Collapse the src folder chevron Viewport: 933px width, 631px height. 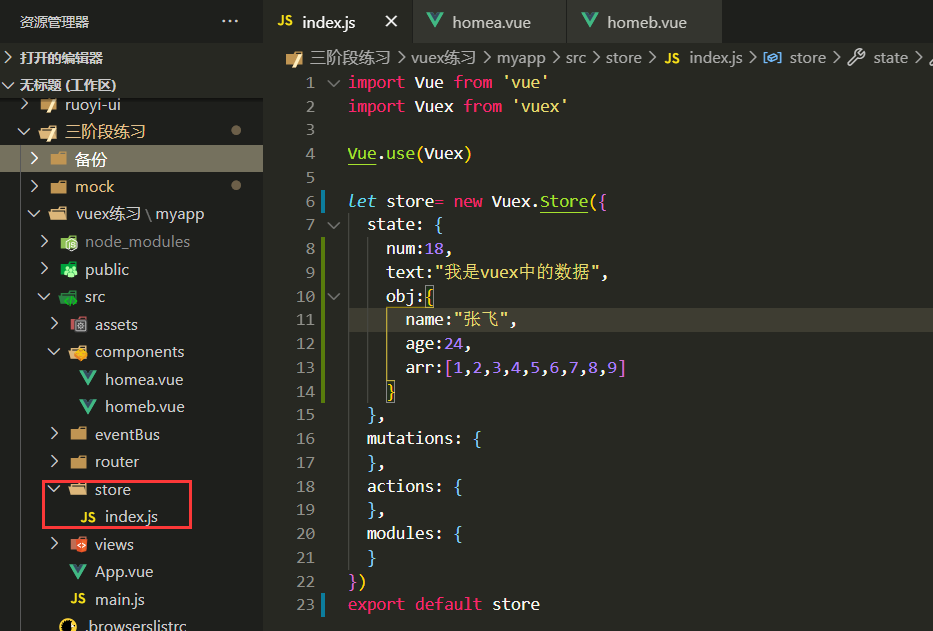(x=45, y=296)
